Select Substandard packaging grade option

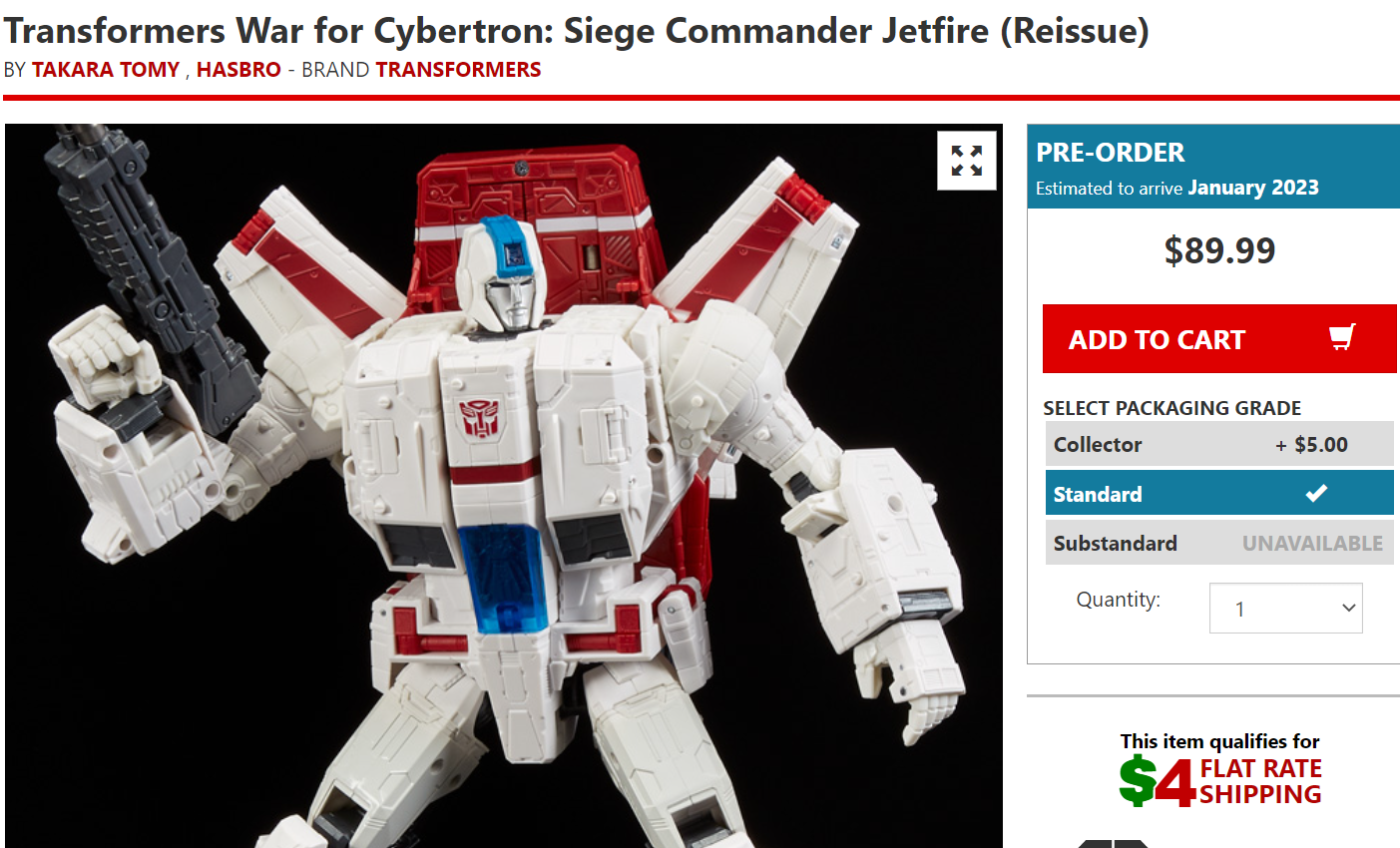[1219, 543]
